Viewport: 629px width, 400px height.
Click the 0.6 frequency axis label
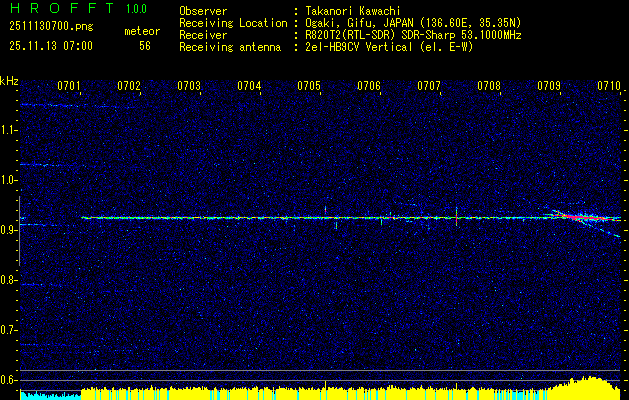point(9,380)
